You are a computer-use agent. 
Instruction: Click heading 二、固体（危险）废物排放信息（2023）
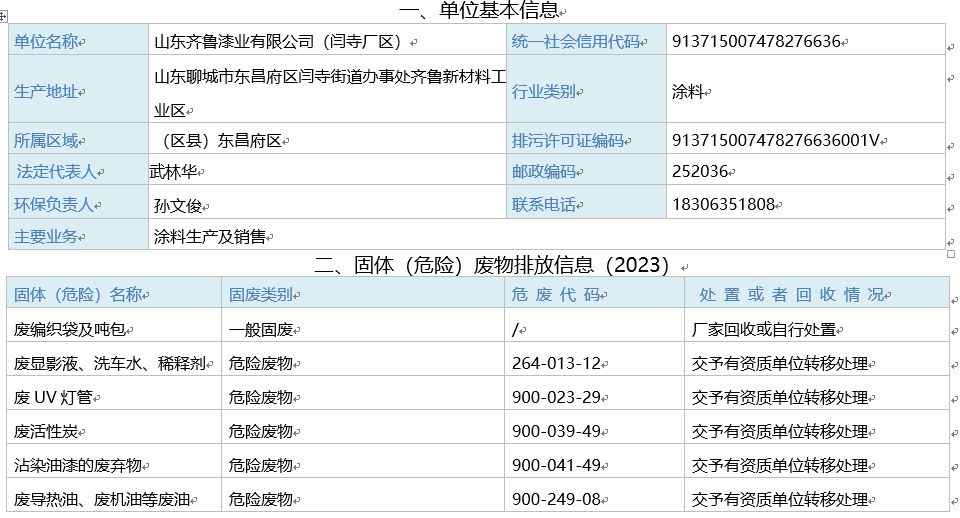[492, 265]
